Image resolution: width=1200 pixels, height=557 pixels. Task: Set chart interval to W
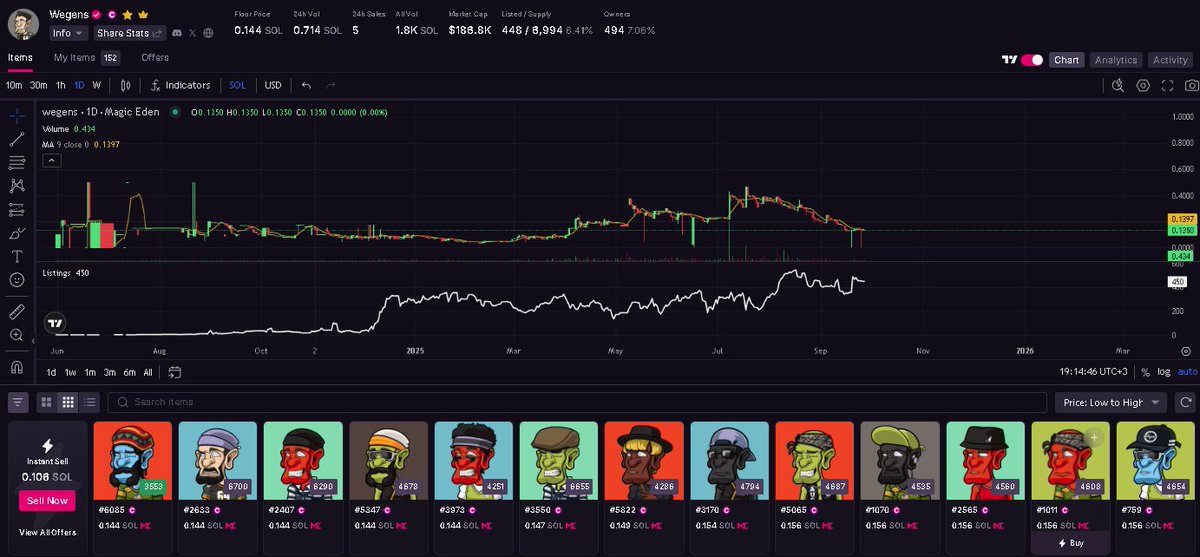[x=97, y=86]
